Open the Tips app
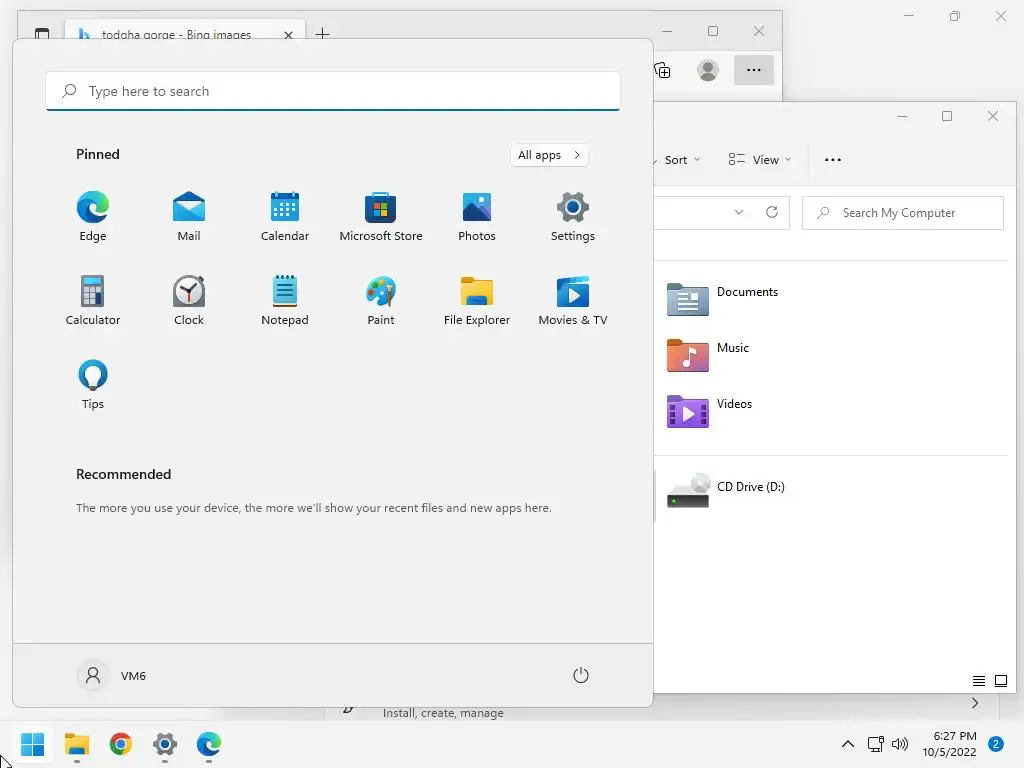This screenshot has height=768, width=1024. (x=93, y=385)
